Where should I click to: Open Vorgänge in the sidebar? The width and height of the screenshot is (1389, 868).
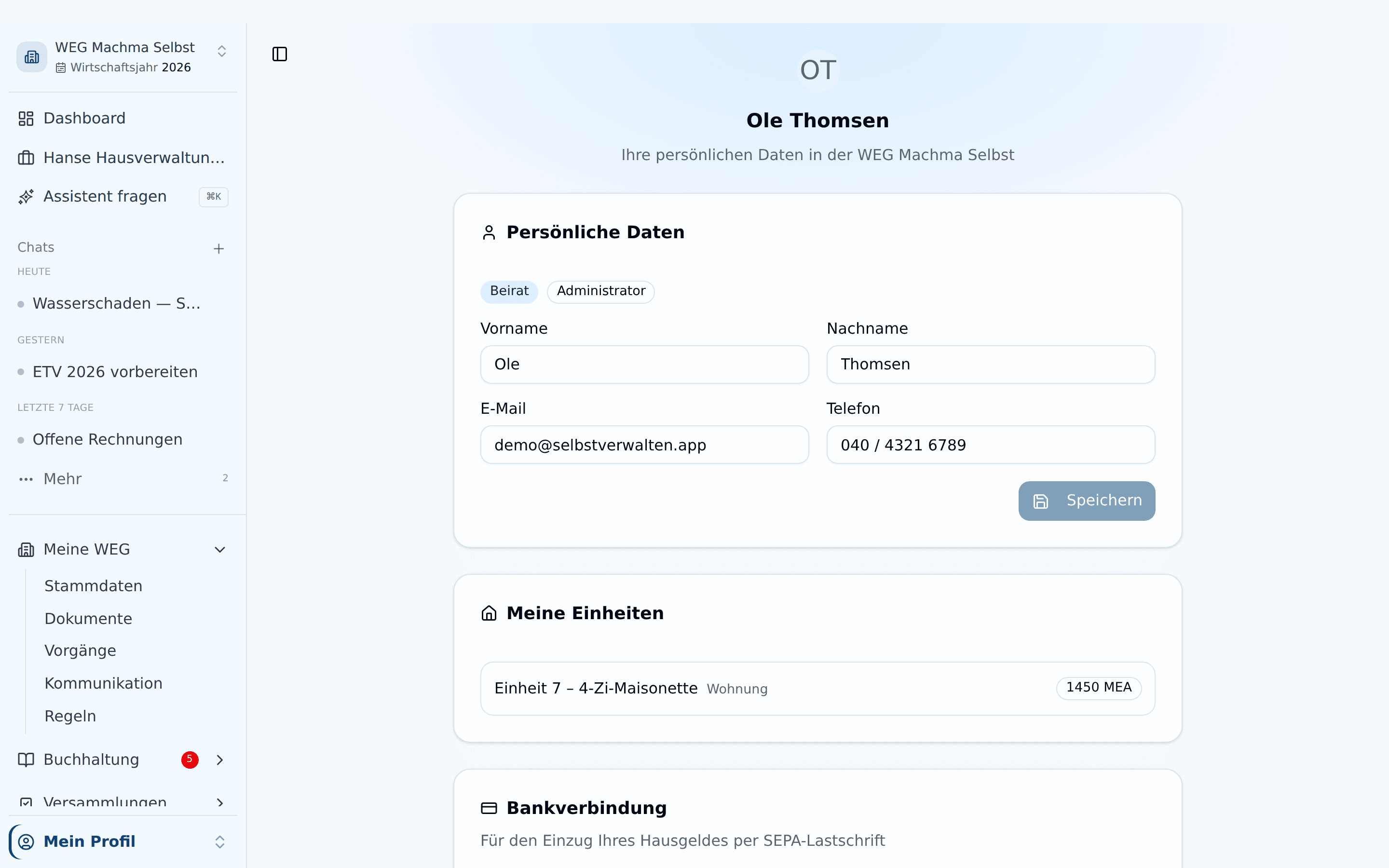point(81,651)
